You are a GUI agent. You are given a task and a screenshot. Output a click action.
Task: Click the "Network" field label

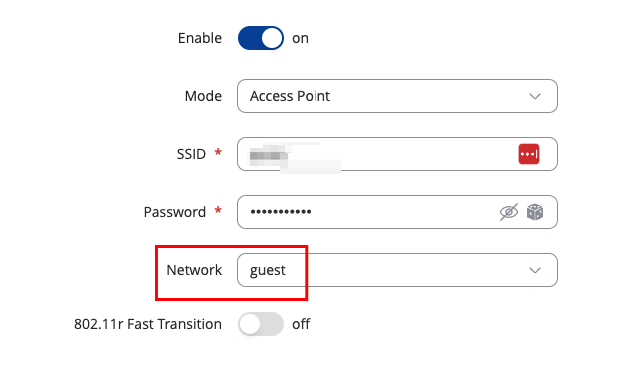pos(194,270)
